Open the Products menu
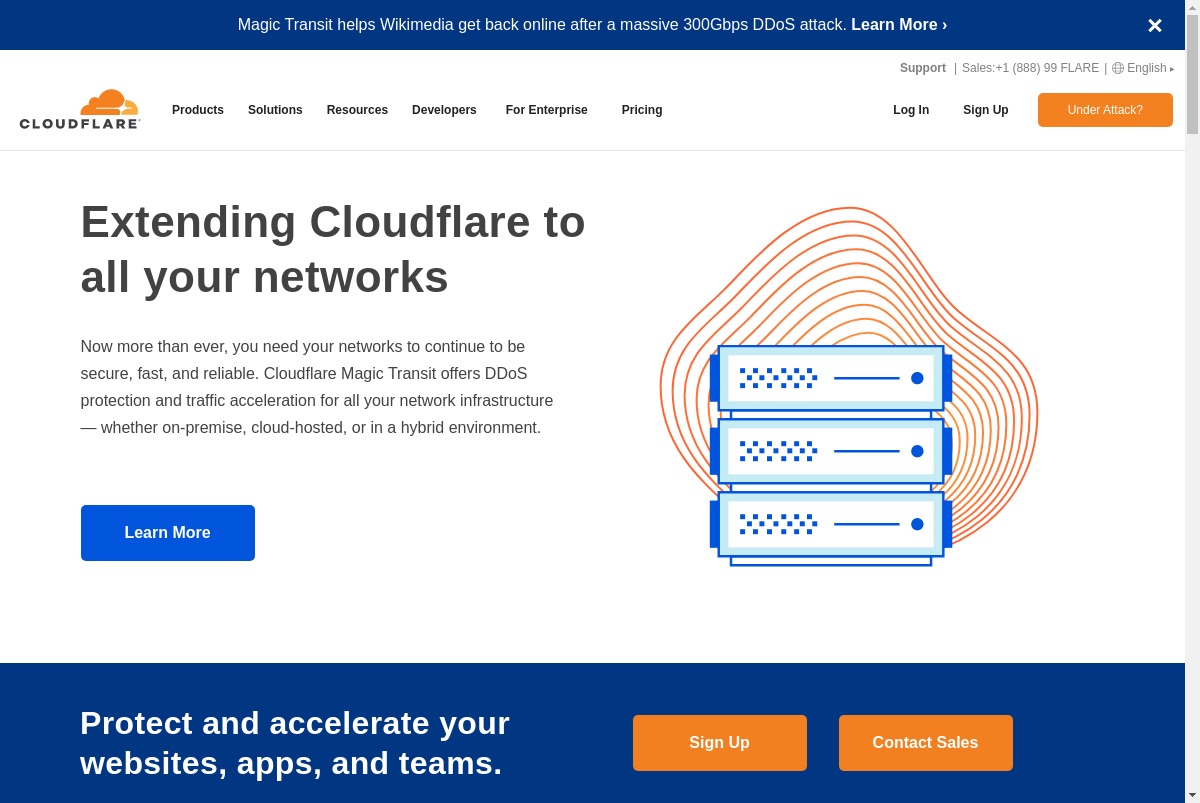The image size is (1200, 803). [198, 110]
